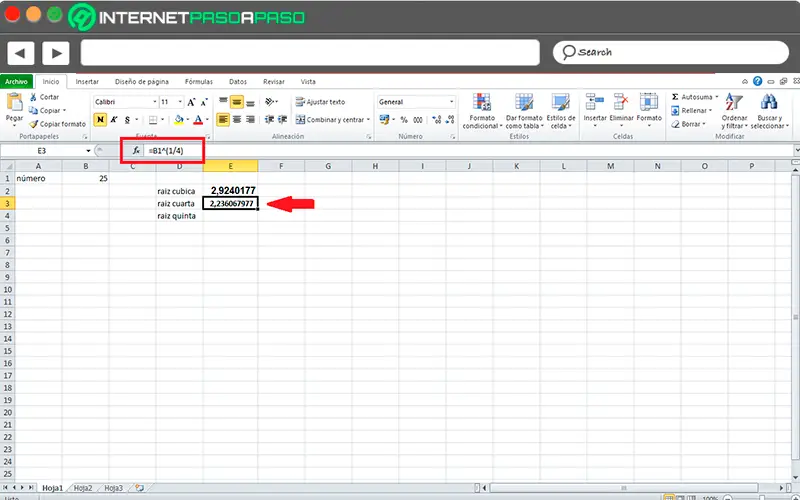This screenshot has height=500, width=800.
Task: Open the font size 11 dropdown
Action: pyautogui.click(x=180, y=102)
